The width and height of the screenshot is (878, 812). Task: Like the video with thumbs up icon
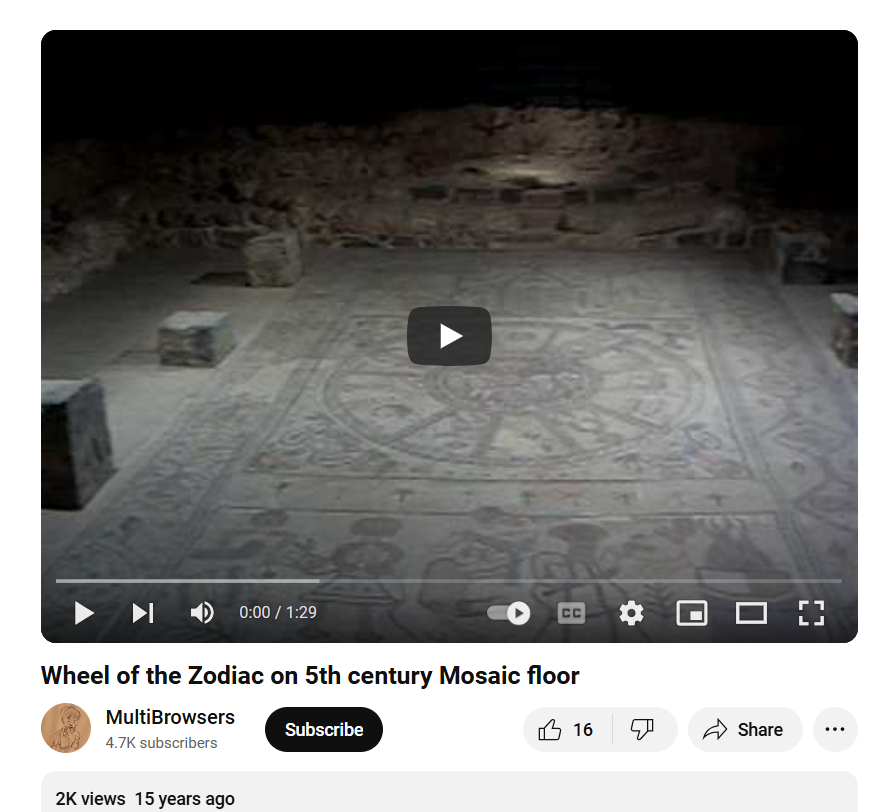click(567, 729)
